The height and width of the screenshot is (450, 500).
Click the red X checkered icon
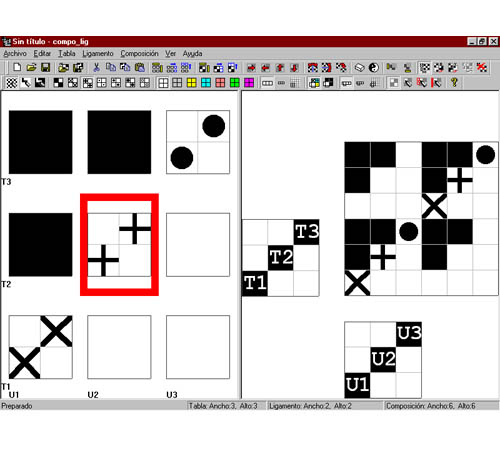click(482, 68)
